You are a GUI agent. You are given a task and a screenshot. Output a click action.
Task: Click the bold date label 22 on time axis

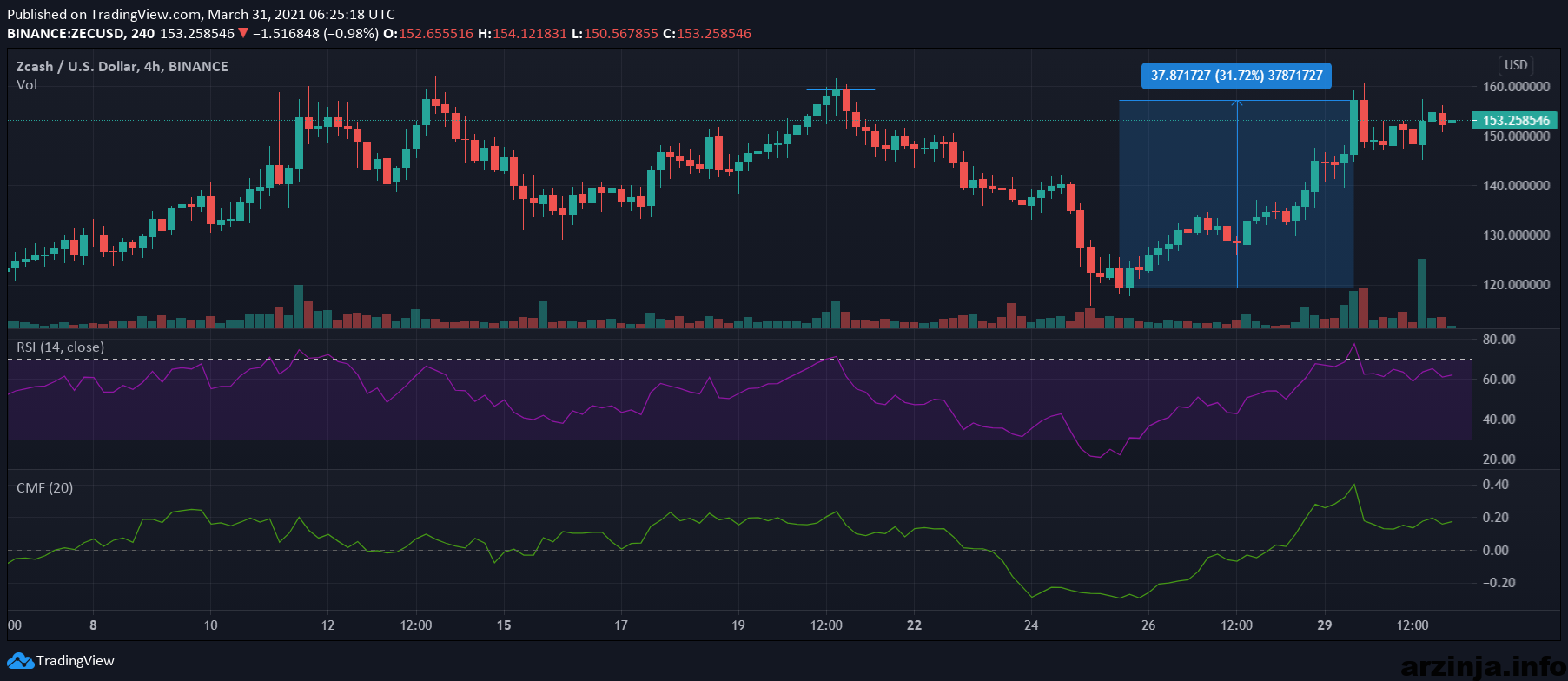[914, 625]
